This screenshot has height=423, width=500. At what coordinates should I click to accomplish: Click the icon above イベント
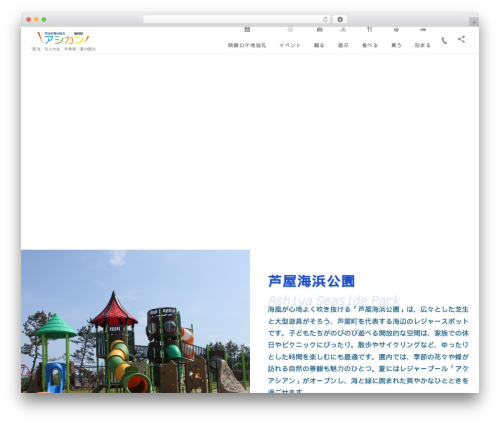pos(290,30)
